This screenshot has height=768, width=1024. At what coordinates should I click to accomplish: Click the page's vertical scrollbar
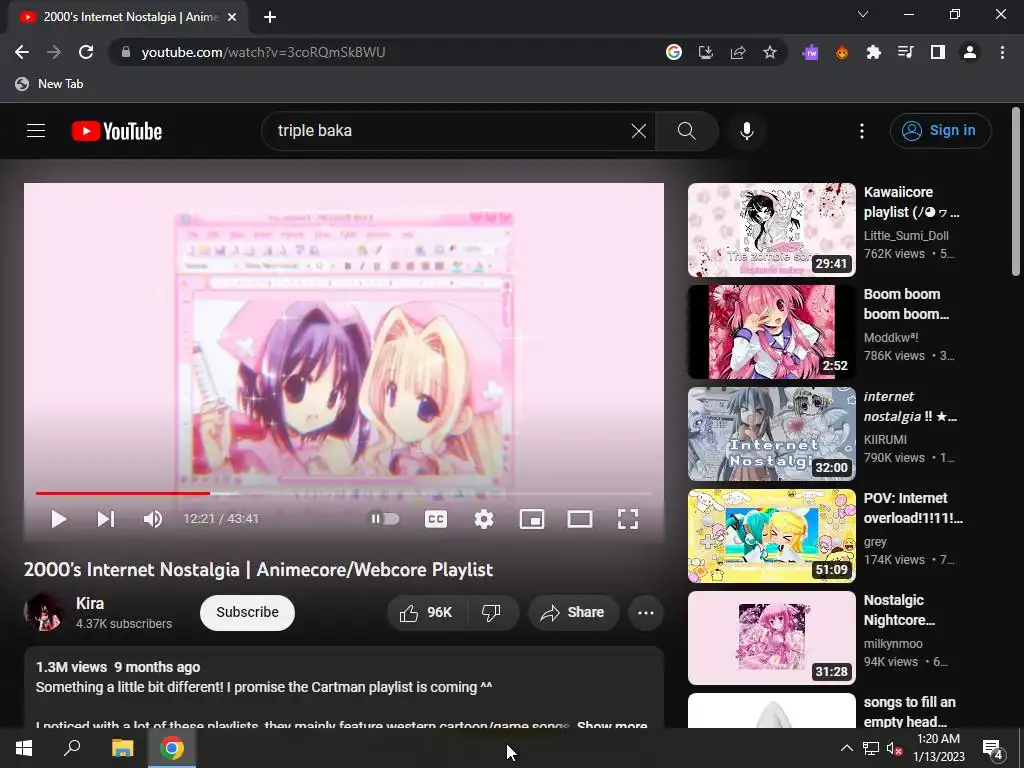(1016, 193)
